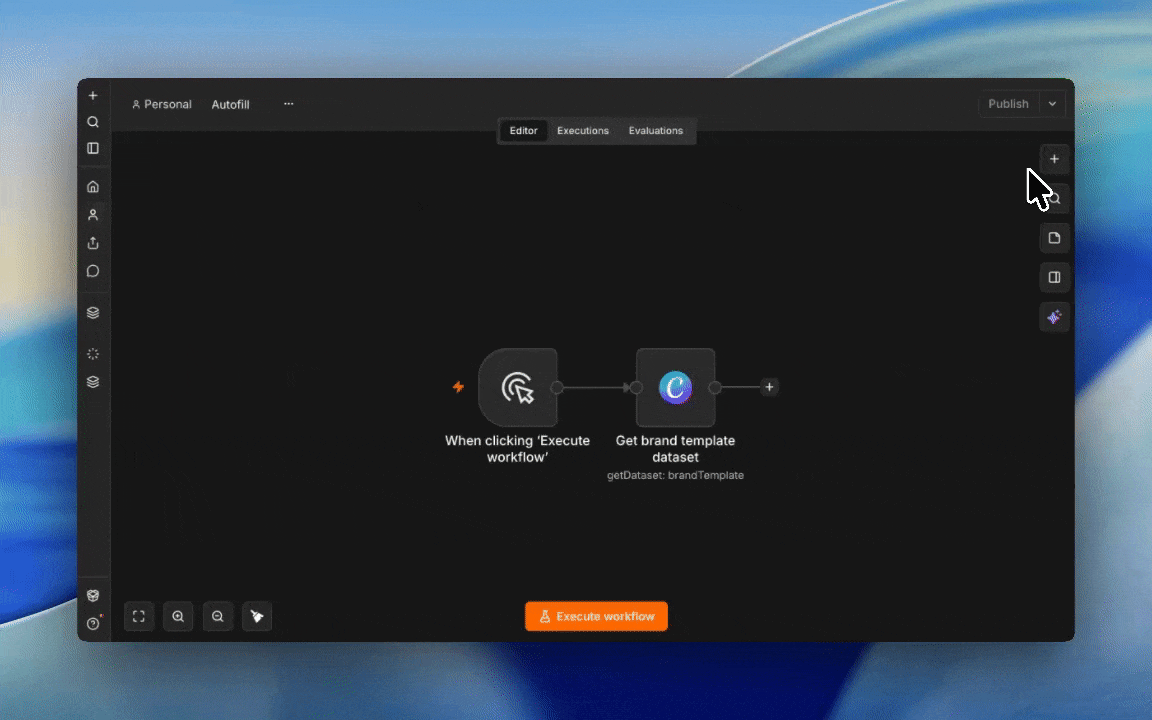This screenshot has width=1152, height=720.
Task: Click the layers icon just below dotted spinner
Action: click(93, 382)
